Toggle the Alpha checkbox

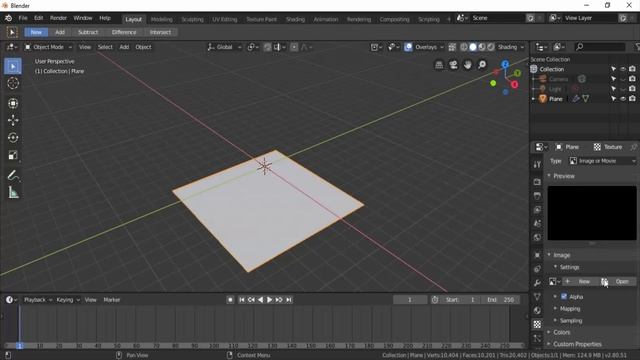(564, 296)
